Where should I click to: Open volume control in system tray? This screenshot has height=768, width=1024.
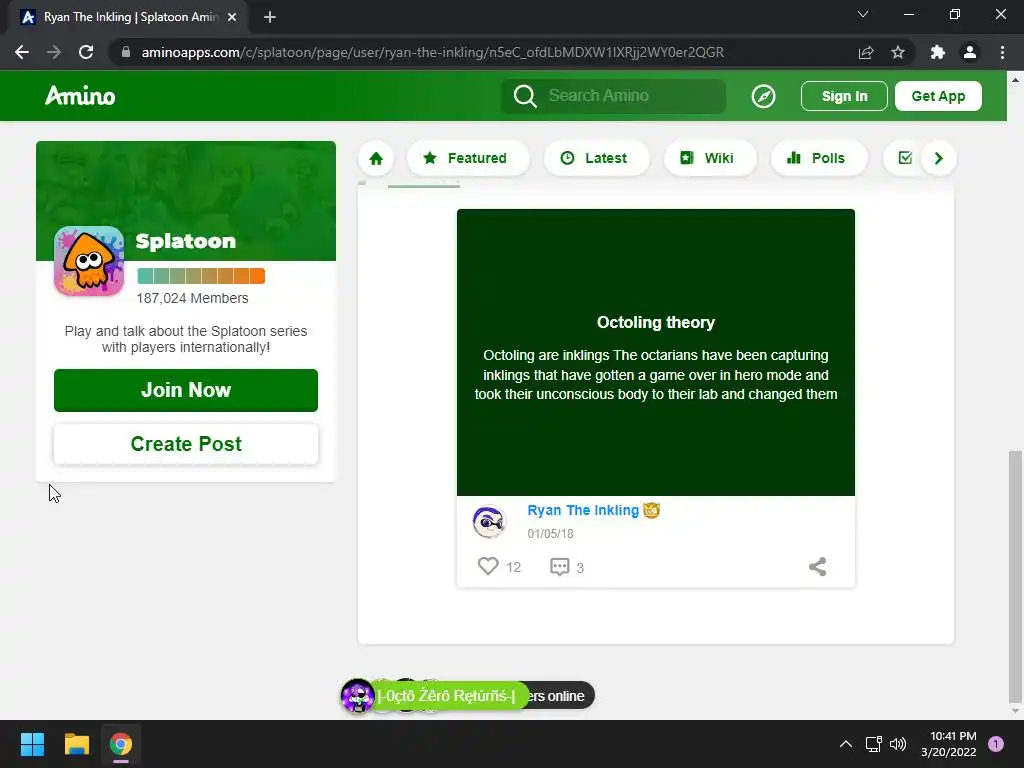[898, 744]
